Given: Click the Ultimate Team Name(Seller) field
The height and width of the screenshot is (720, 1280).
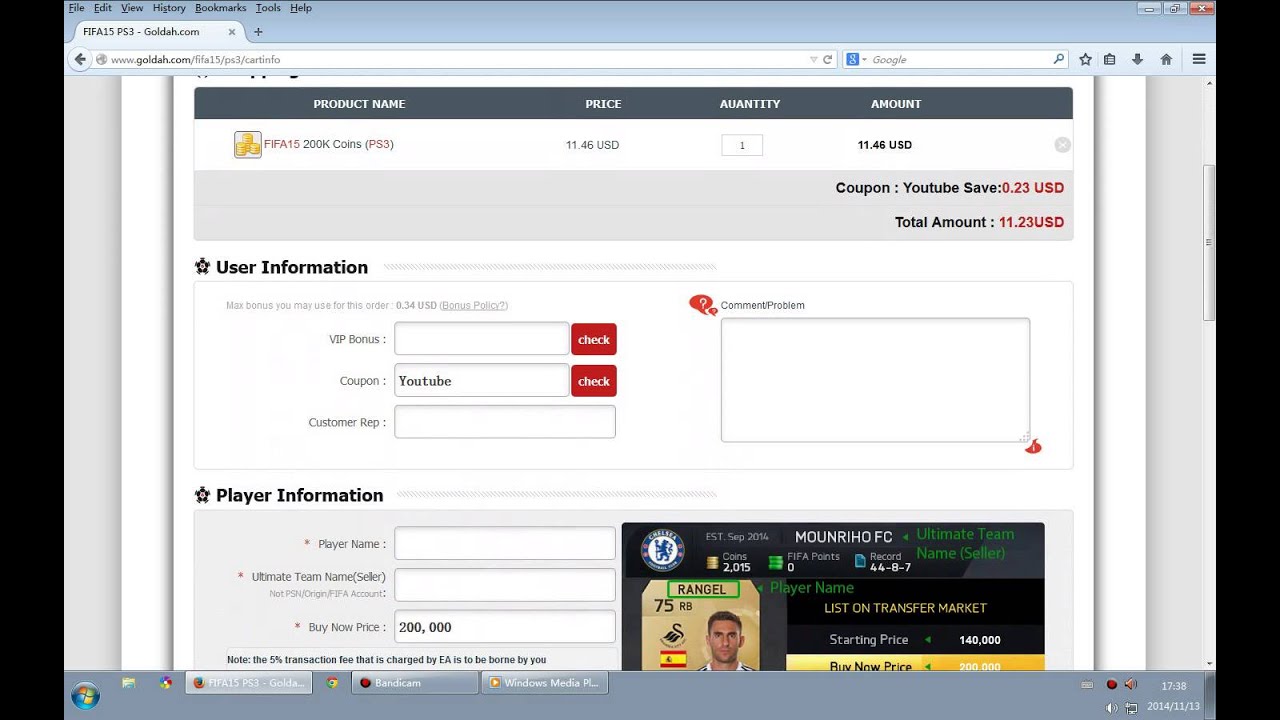Looking at the screenshot, I should 505,585.
